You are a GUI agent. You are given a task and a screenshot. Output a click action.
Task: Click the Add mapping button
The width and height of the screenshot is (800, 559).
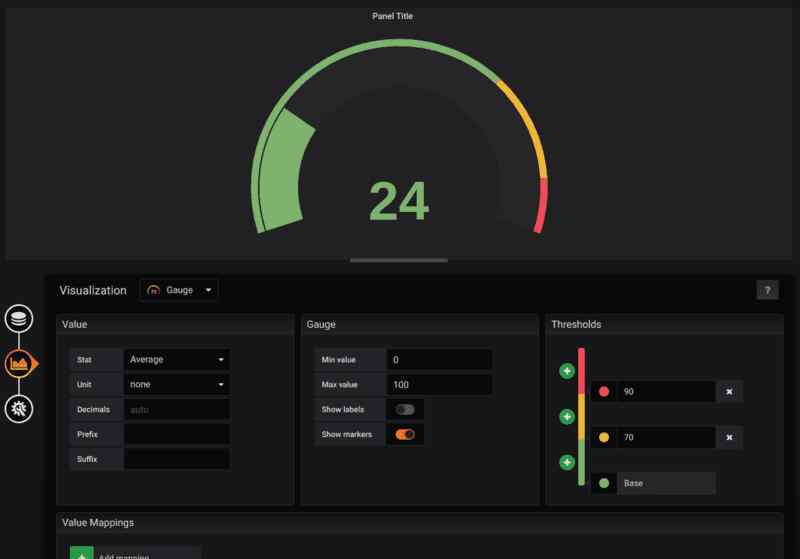click(135, 554)
